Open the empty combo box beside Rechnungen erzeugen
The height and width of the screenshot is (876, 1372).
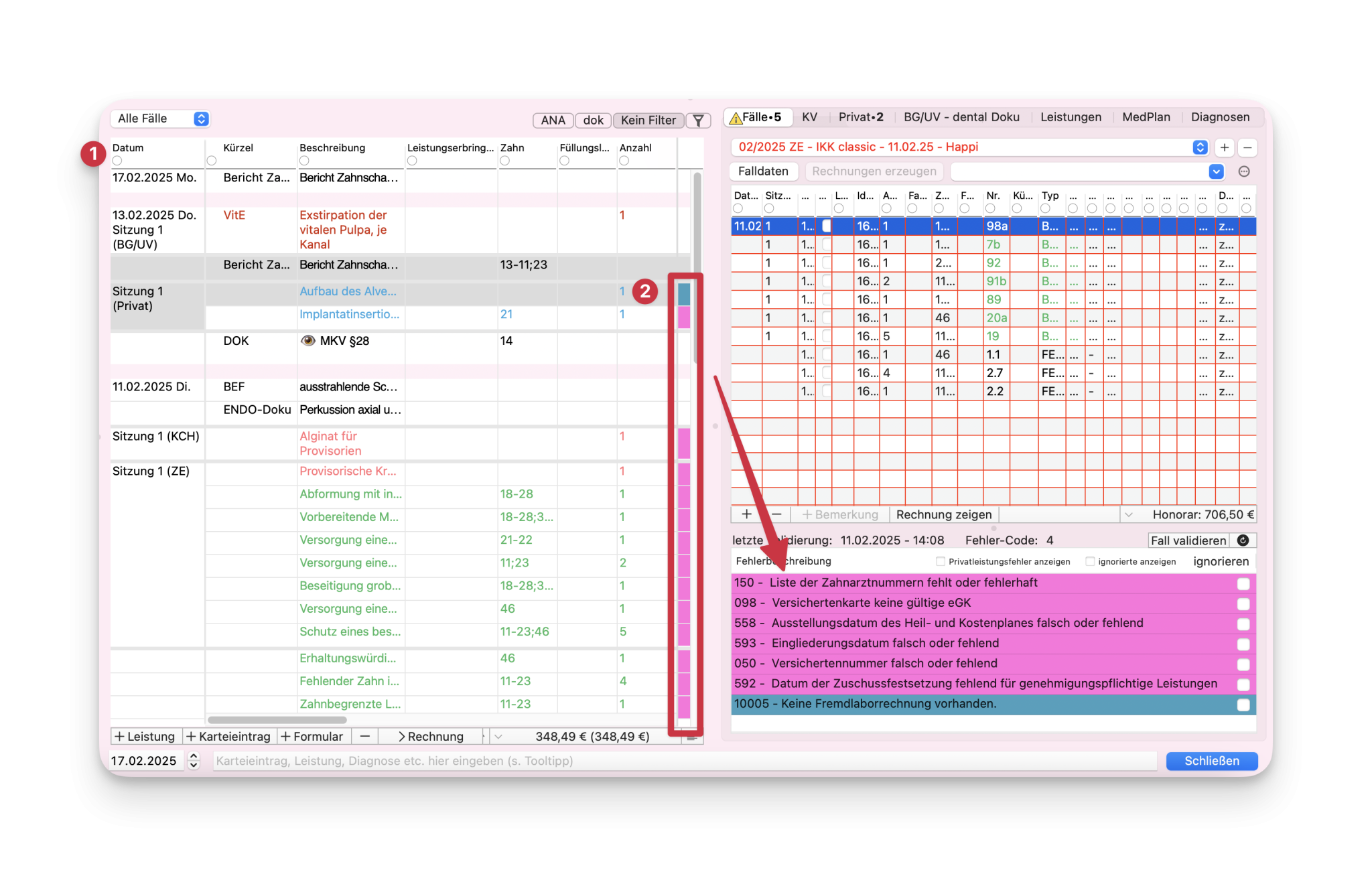pos(1087,171)
